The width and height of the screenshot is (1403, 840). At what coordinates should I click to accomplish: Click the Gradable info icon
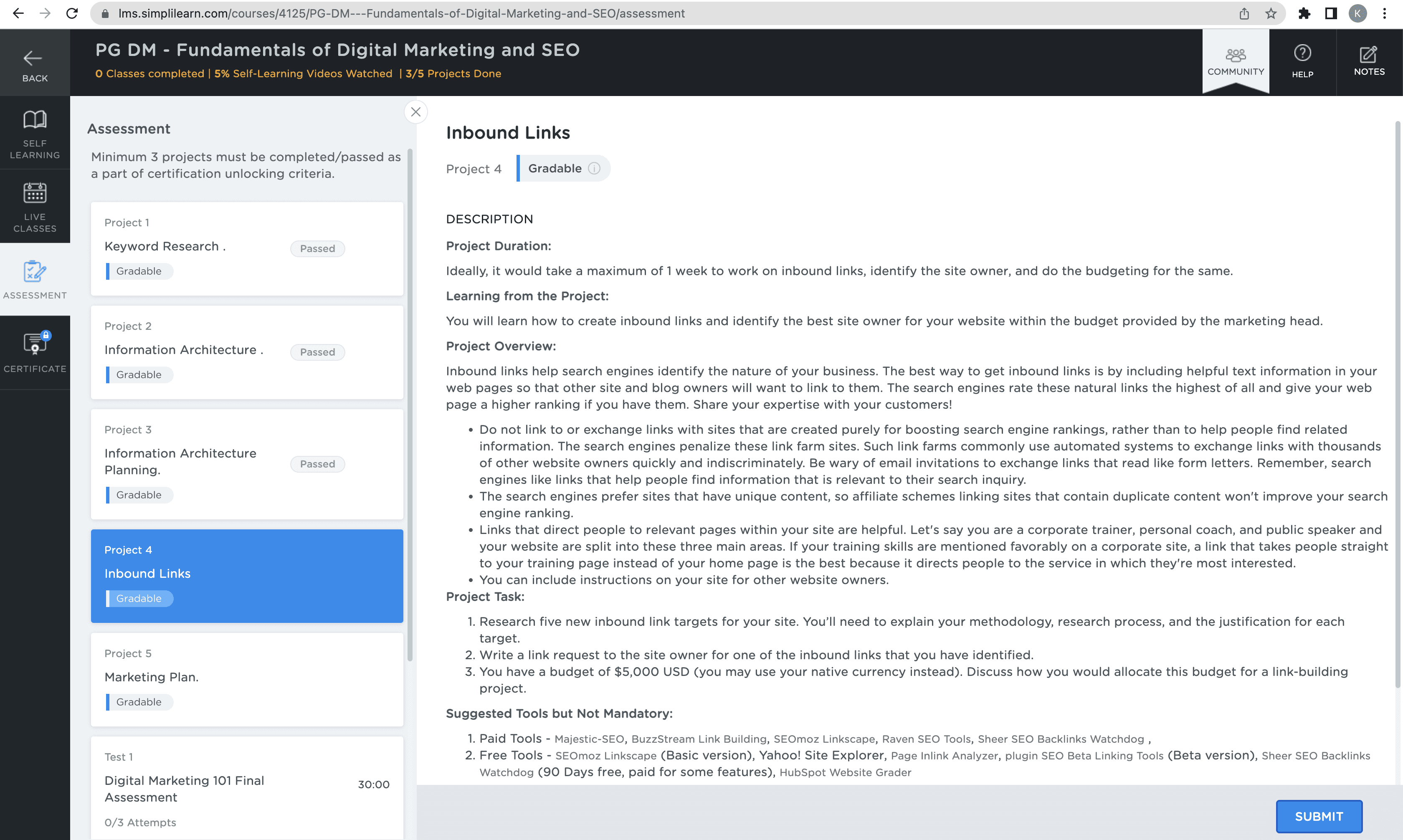(594, 169)
